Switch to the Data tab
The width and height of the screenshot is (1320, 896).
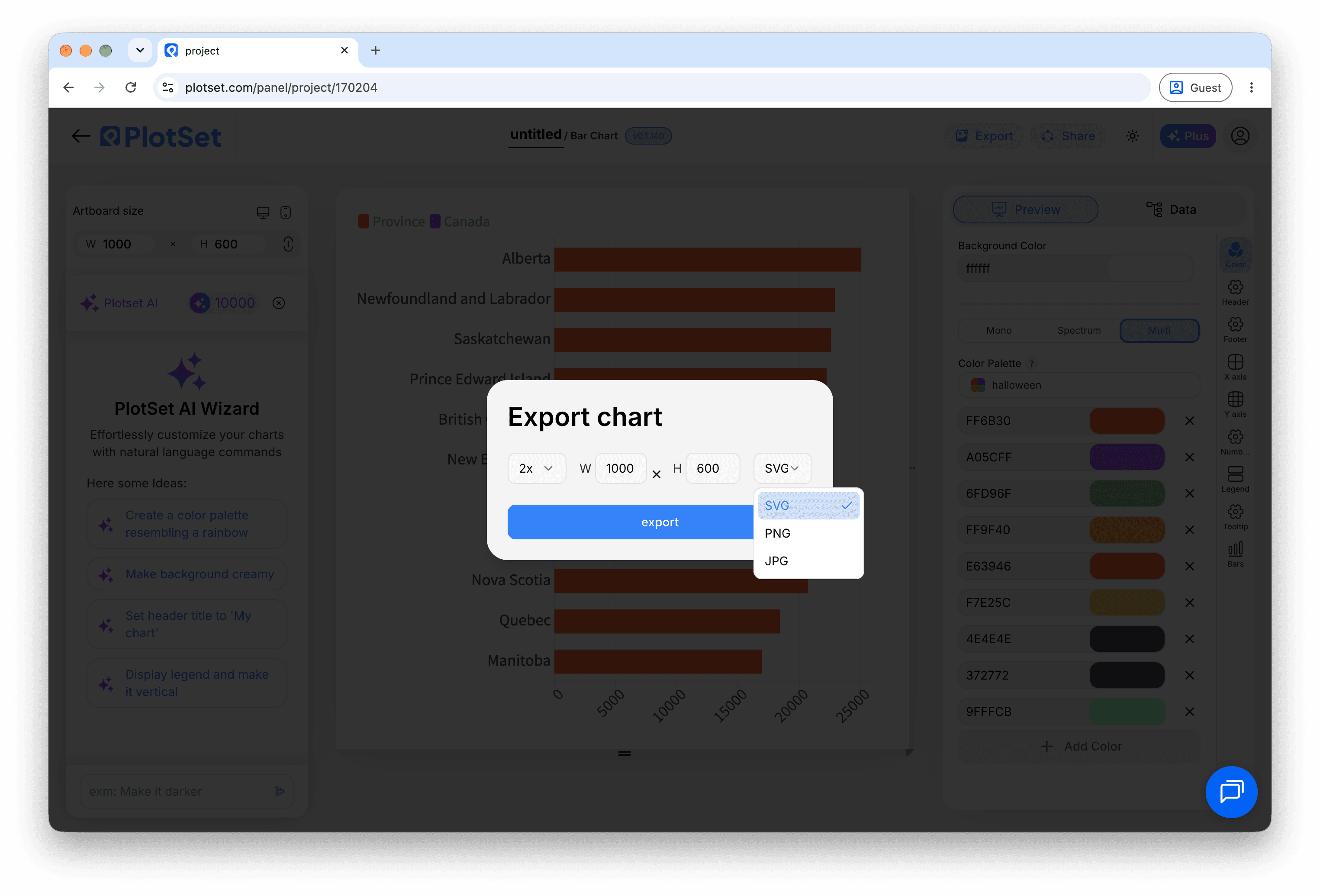pos(1171,209)
